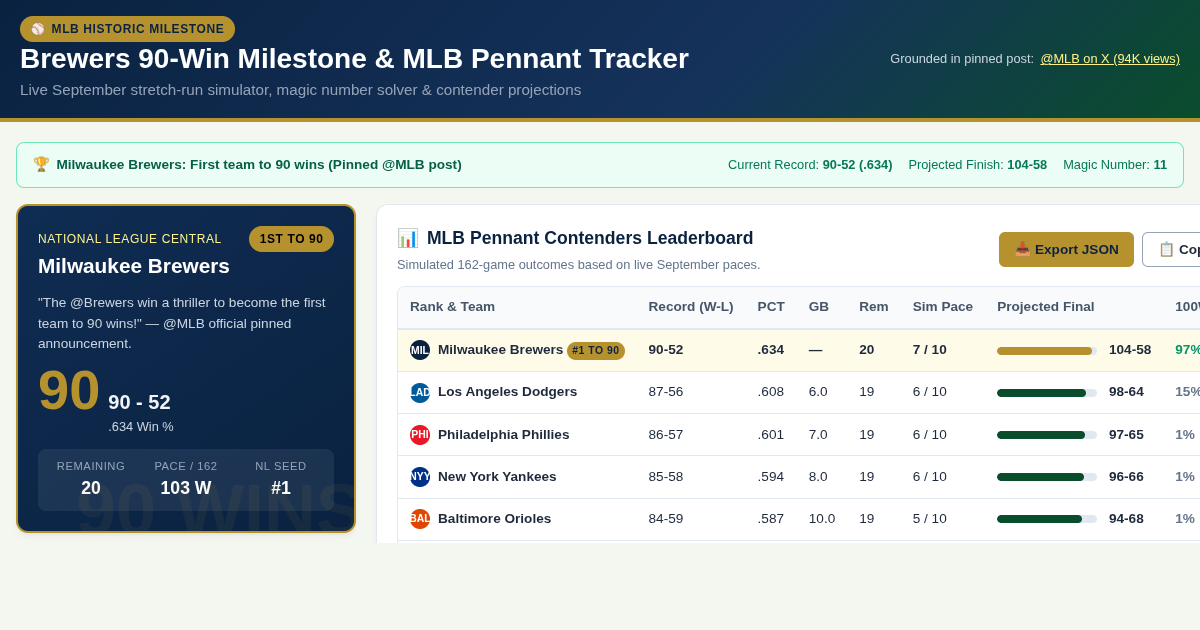Screen dimensions: 1200x630
Task: Click Yankees record 85-58
Action: [x=666, y=477]
